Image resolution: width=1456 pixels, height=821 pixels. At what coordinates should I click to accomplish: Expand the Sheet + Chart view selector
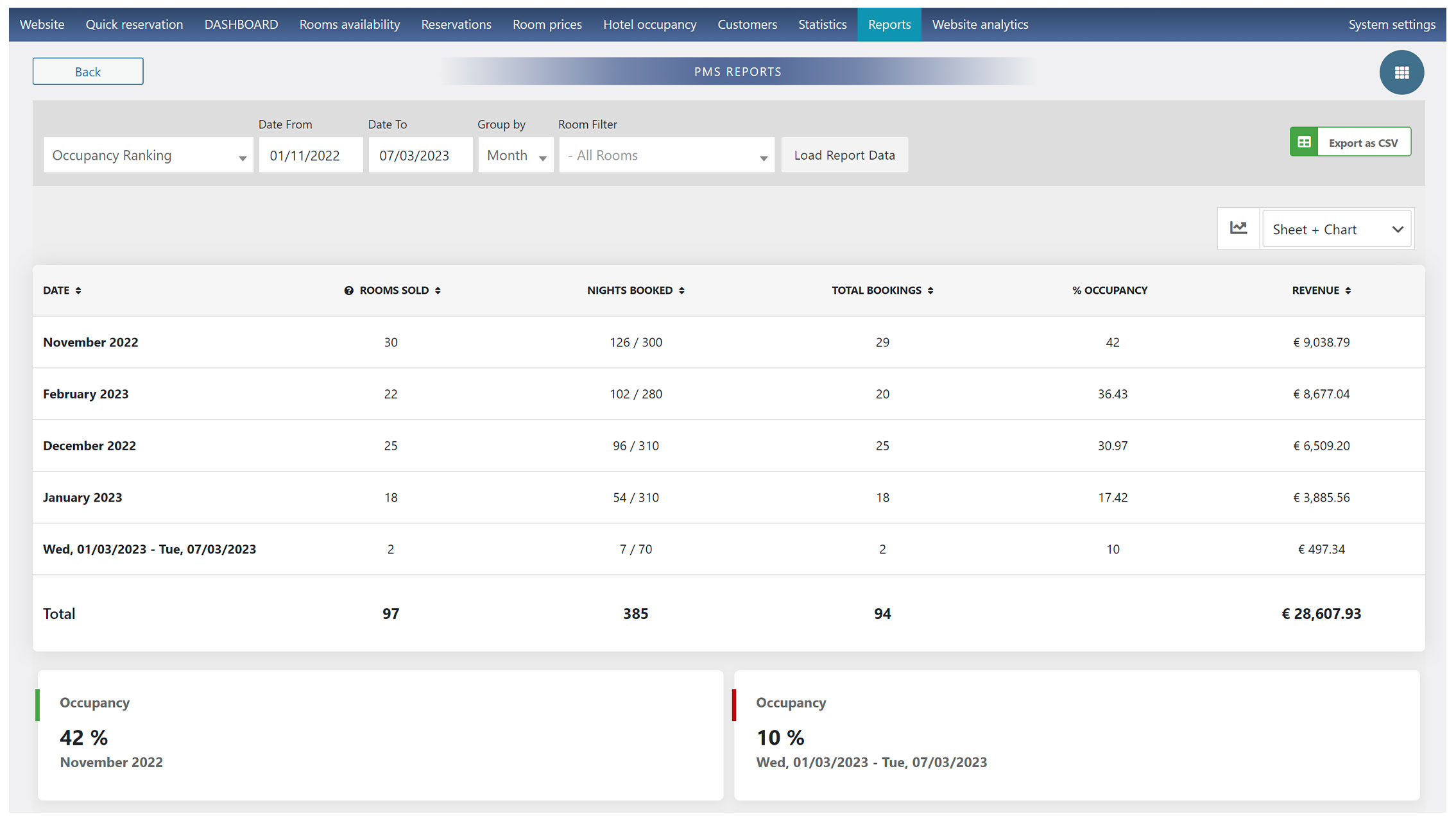(x=1337, y=229)
